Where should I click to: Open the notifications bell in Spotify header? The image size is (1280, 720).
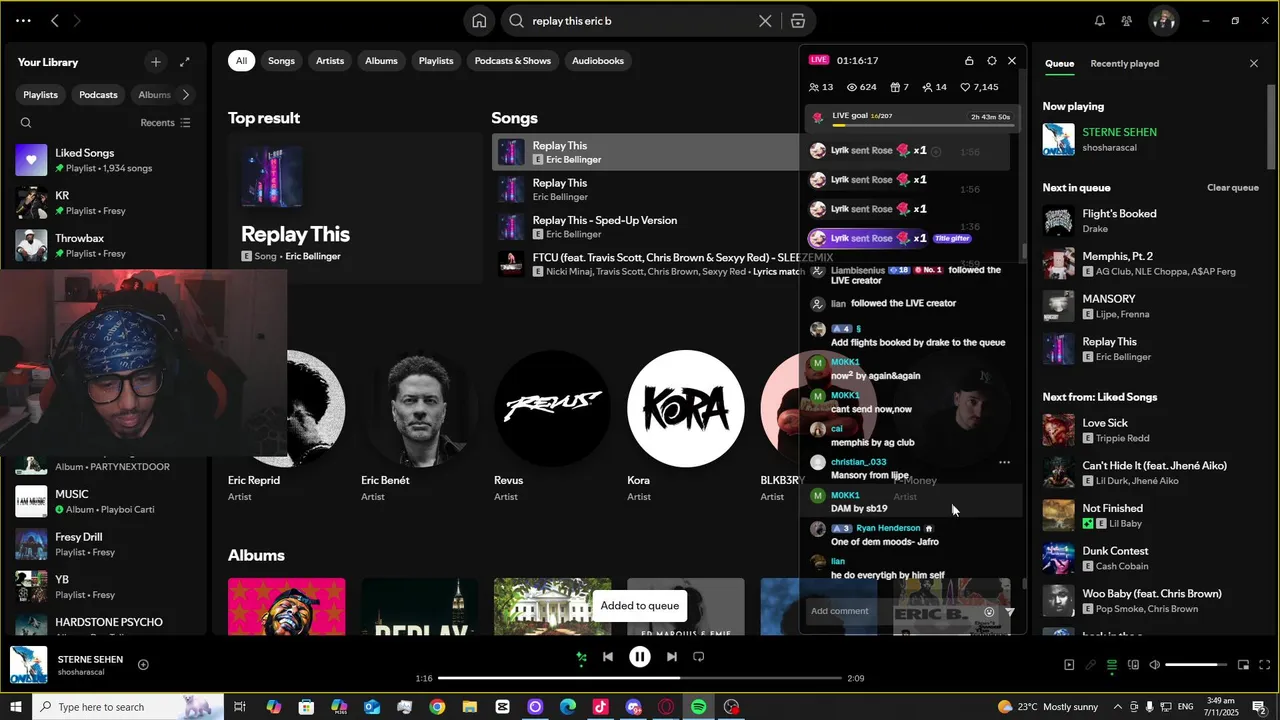(x=1100, y=21)
